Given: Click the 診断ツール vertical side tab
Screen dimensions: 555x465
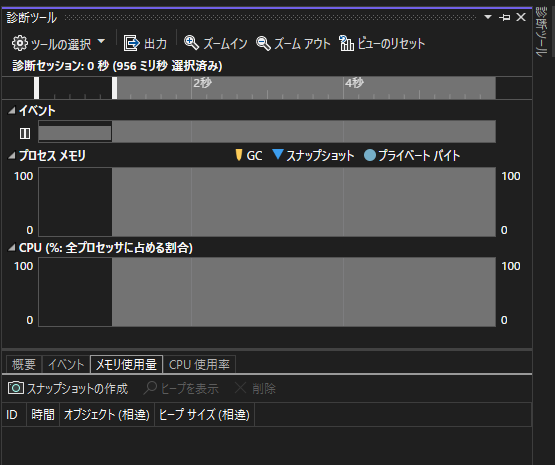Looking at the screenshot, I should click(x=542, y=32).
